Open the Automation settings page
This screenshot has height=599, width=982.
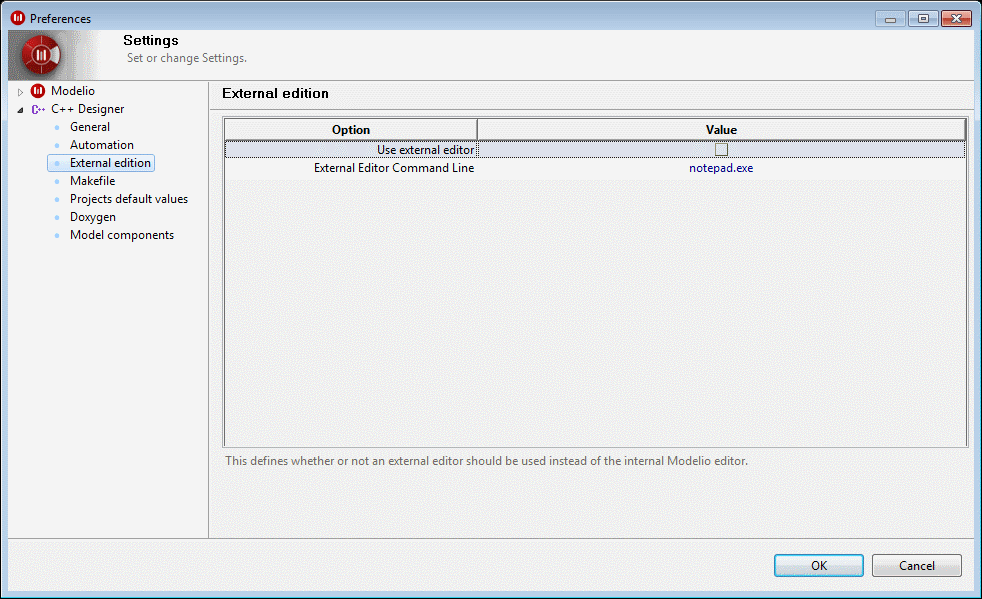[x=101, y=145]
